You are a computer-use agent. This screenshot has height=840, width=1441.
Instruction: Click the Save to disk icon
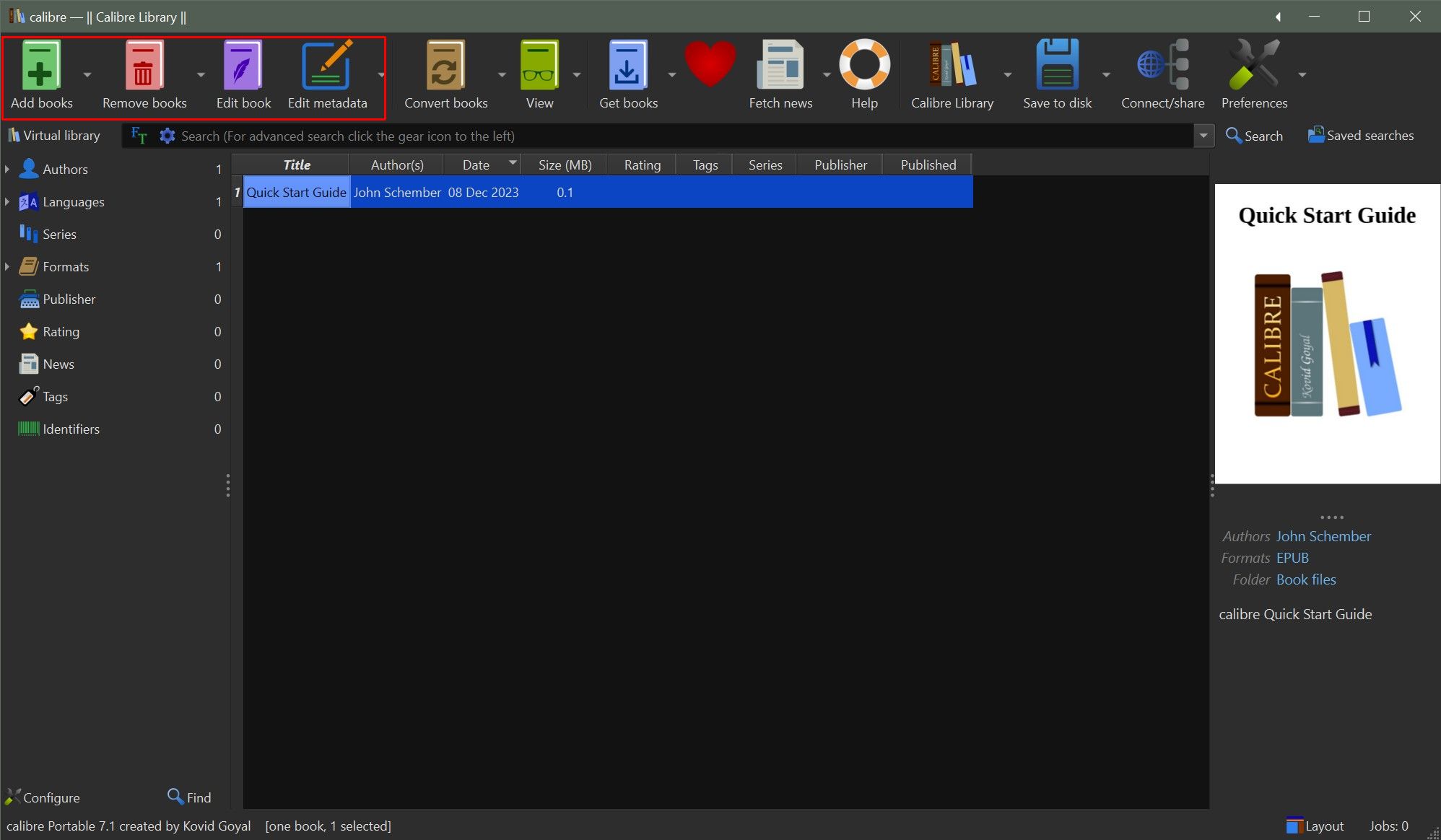[x=1057, y=66]
